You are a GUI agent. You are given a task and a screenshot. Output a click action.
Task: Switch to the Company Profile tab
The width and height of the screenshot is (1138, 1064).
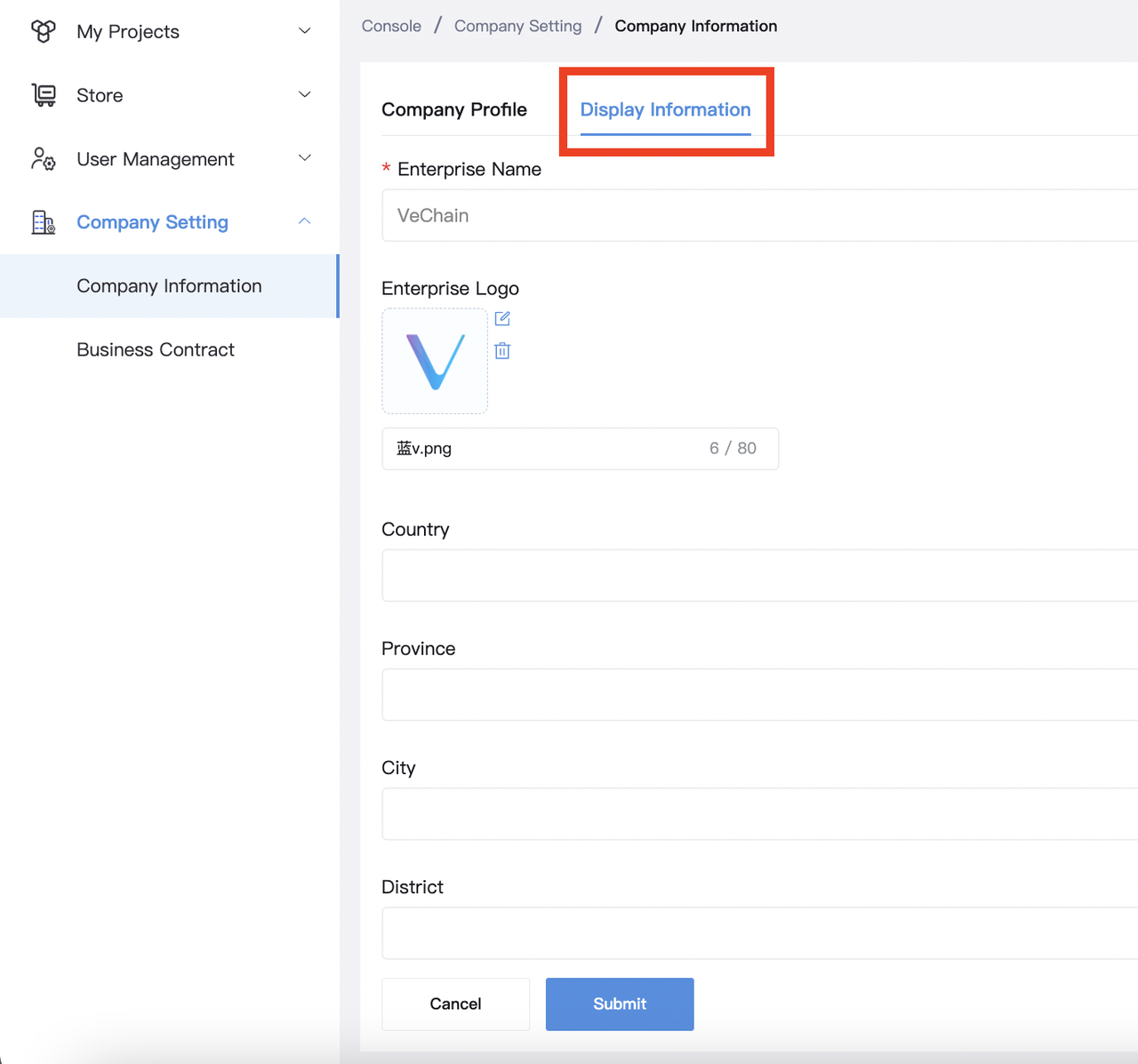(454, 109)
